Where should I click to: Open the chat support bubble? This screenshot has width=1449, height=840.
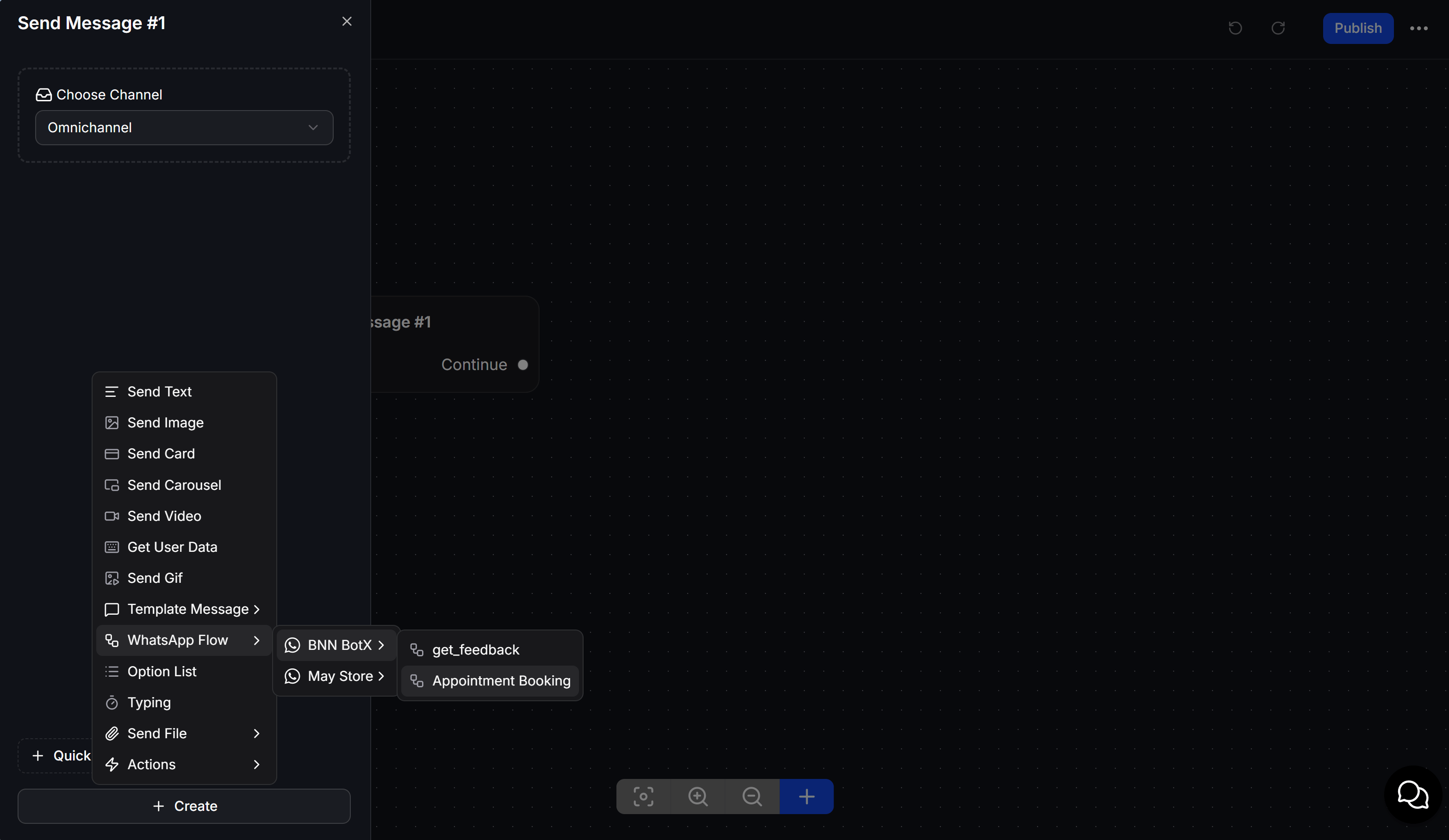tap(1413, 794)
